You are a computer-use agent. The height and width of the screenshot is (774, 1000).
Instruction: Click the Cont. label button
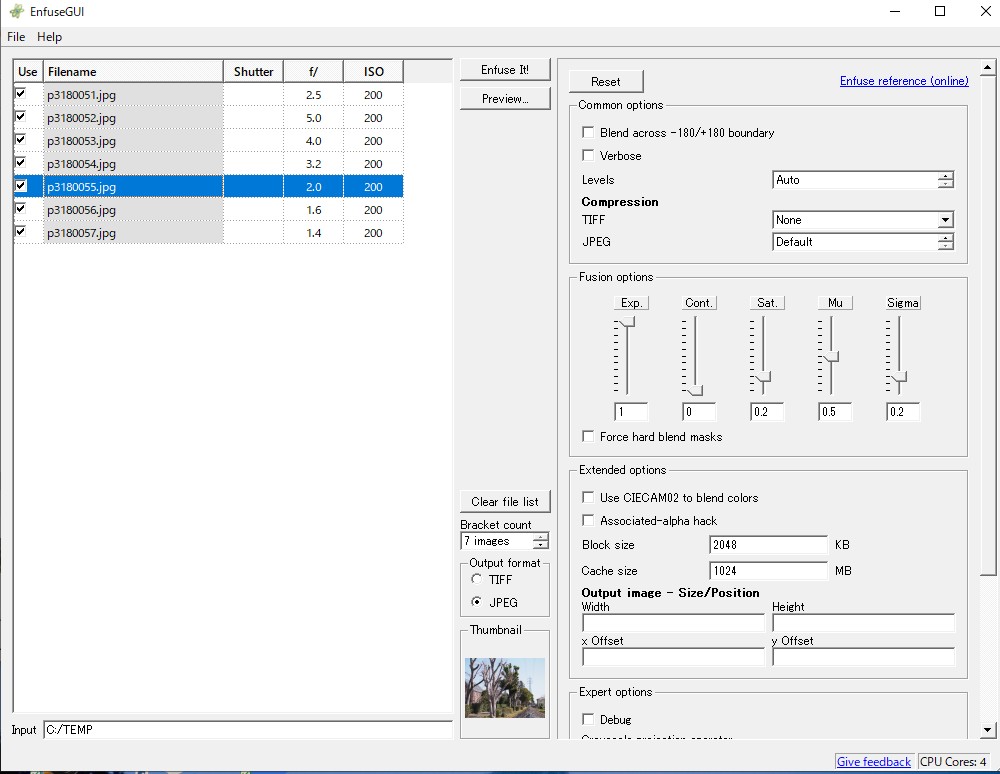(x=699, y=303)
